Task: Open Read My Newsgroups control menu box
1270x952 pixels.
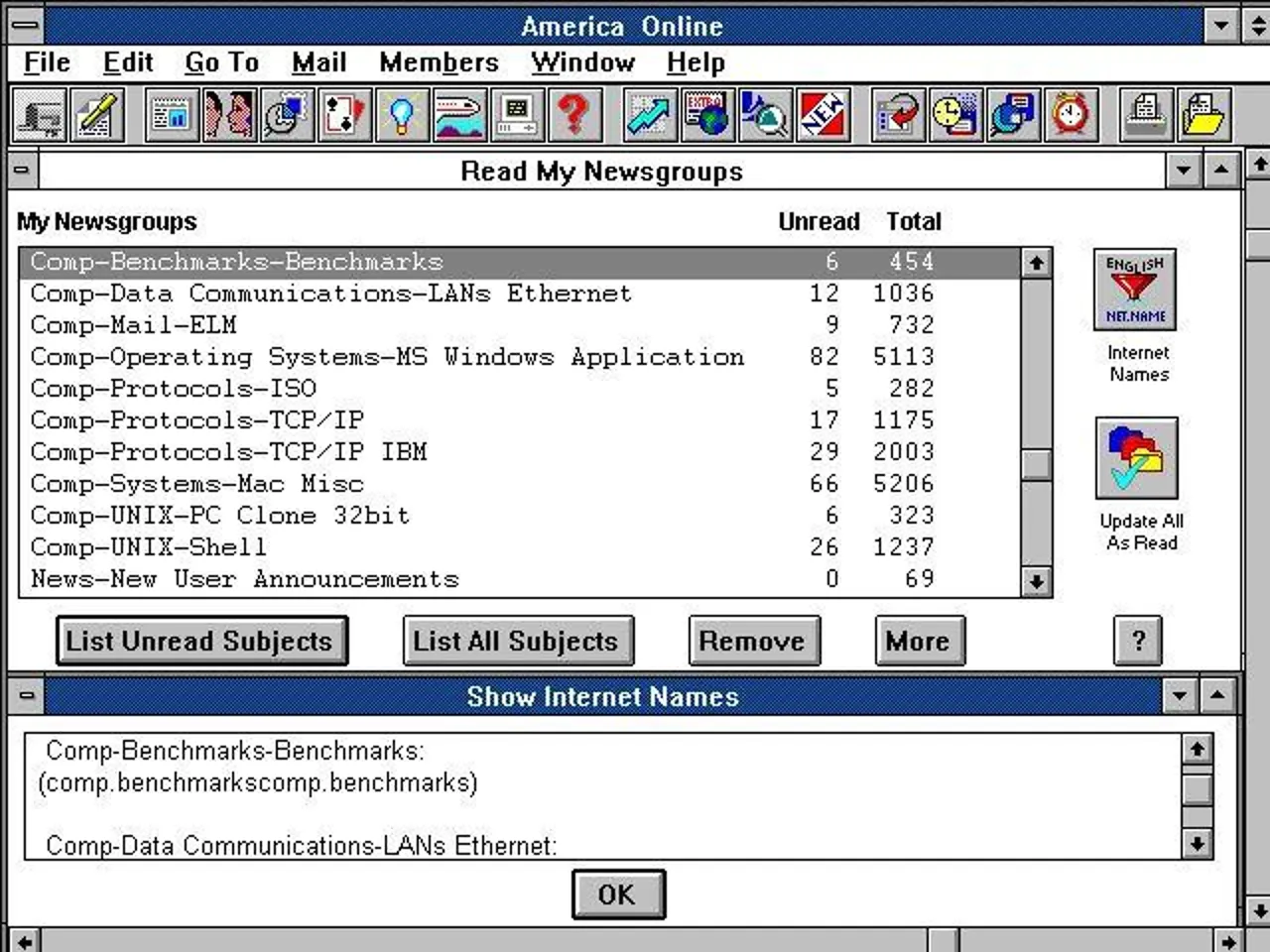Action: point(22,171)
